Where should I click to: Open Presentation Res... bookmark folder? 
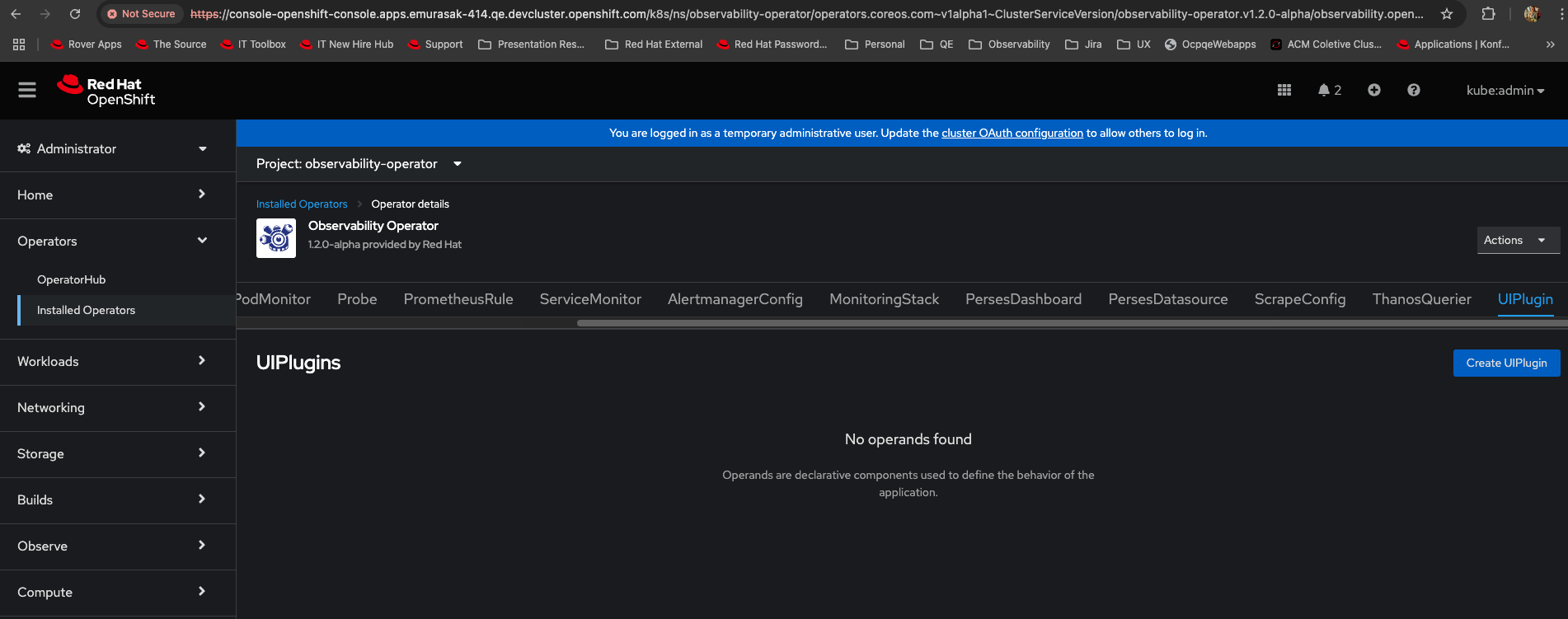[x=532, y=45]
